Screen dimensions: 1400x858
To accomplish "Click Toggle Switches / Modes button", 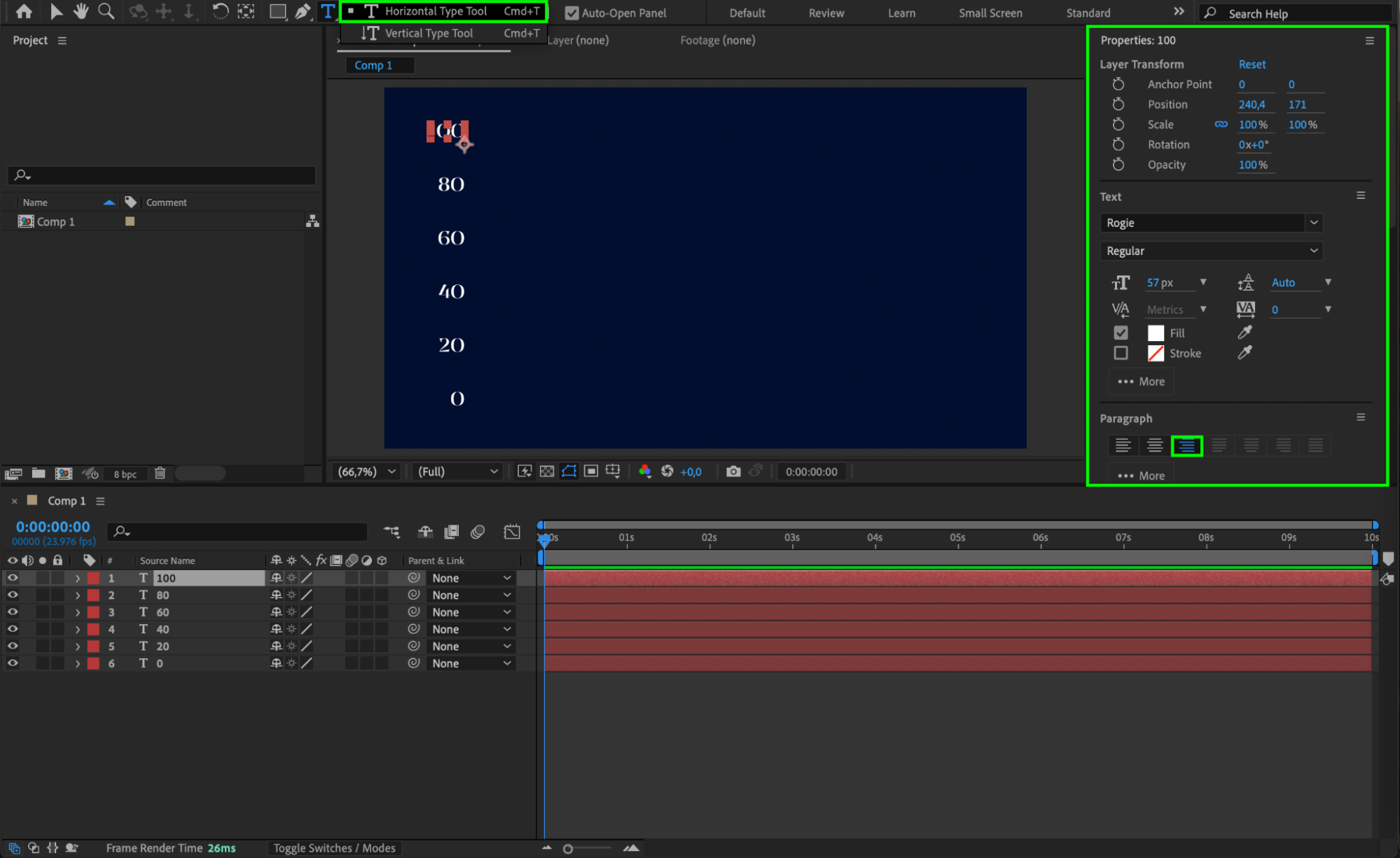I will click(334, 848).
